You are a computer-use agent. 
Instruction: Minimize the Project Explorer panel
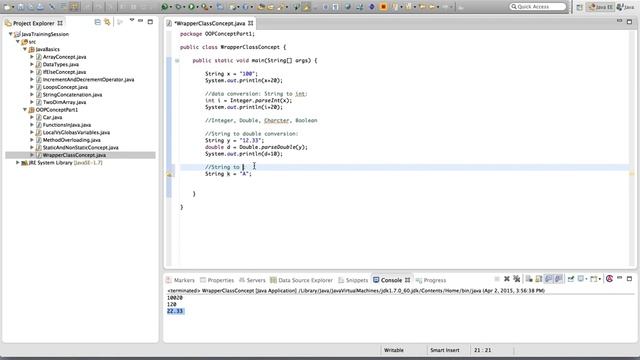(140, 21)
